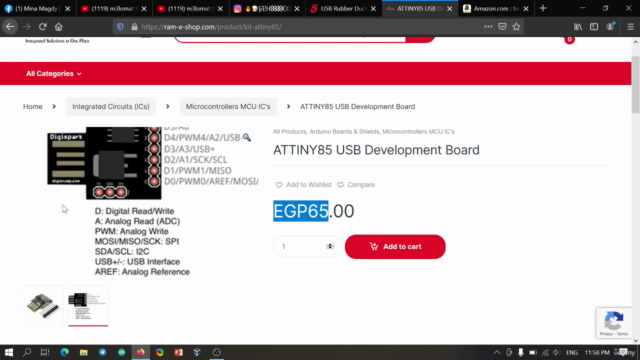Open a new browser tab
640x360 pixels.
(x=543, y=8)
